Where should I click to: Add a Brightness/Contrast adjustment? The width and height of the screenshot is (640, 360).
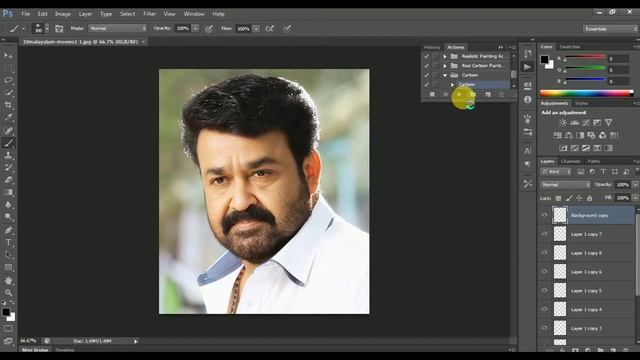(563, 122)
